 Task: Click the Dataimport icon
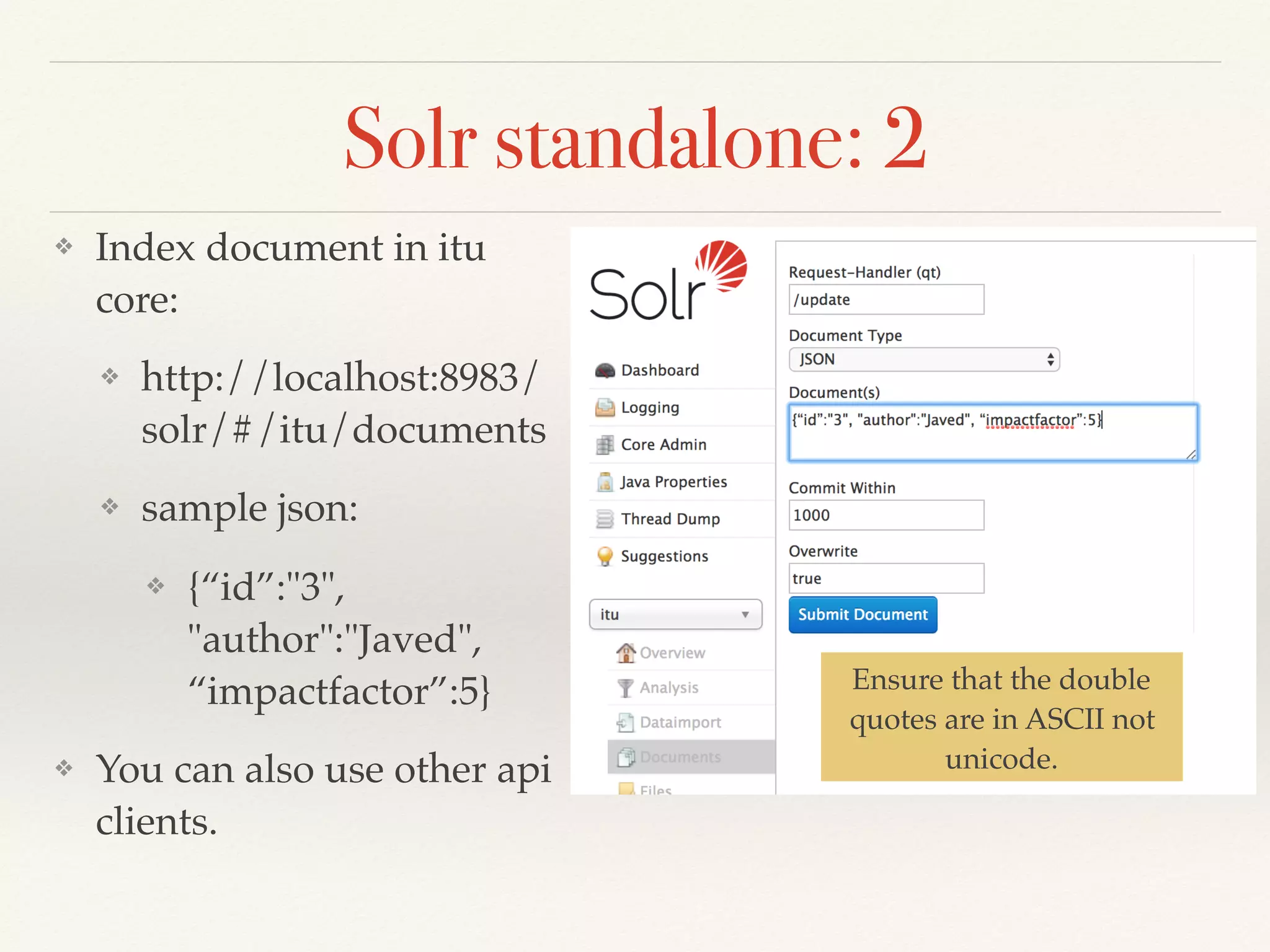pyautogui.click(x=626, y=722)
